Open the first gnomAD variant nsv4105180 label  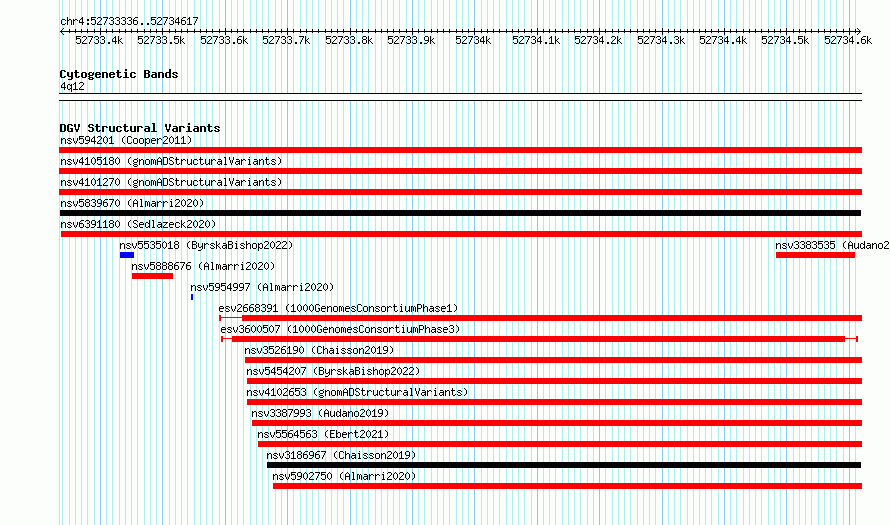(171, 161)
